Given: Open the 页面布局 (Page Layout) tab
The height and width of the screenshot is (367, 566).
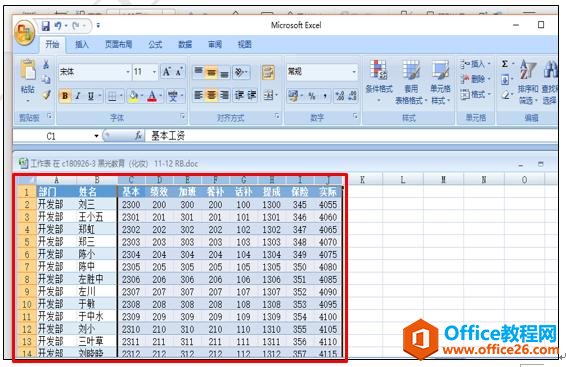Looking at the screenshot, I should (x=118, y=44).
